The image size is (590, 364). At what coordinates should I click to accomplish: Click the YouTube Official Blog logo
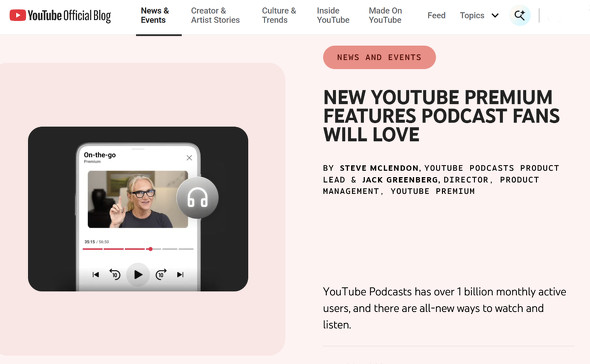pos(60,15)
